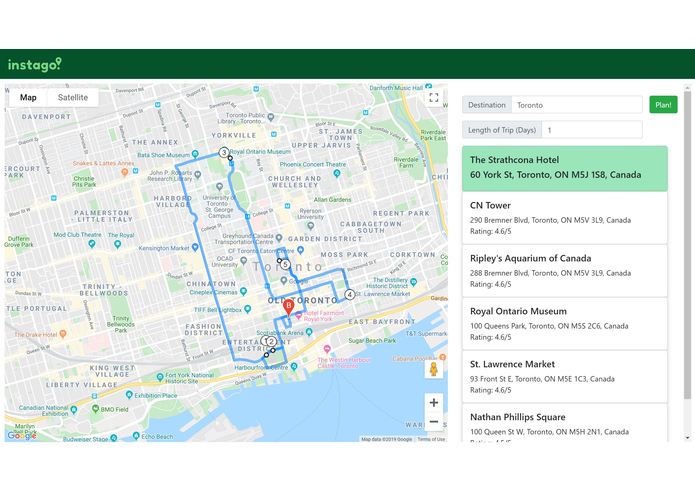Click the Distillery Historic District pin
The height and width of the screenshot is (494, 695).
[x=414, y=282]
